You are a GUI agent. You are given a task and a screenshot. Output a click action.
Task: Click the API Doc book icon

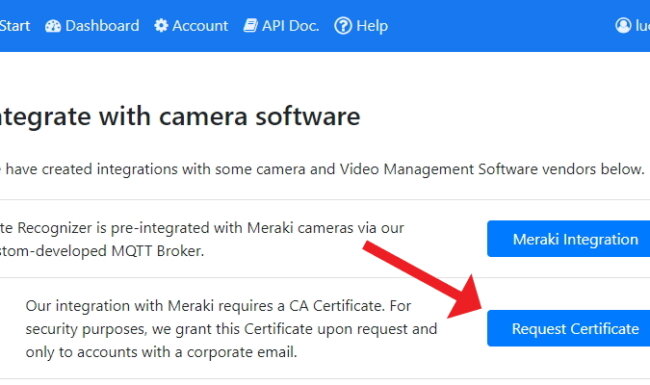[x=250, y=26]
